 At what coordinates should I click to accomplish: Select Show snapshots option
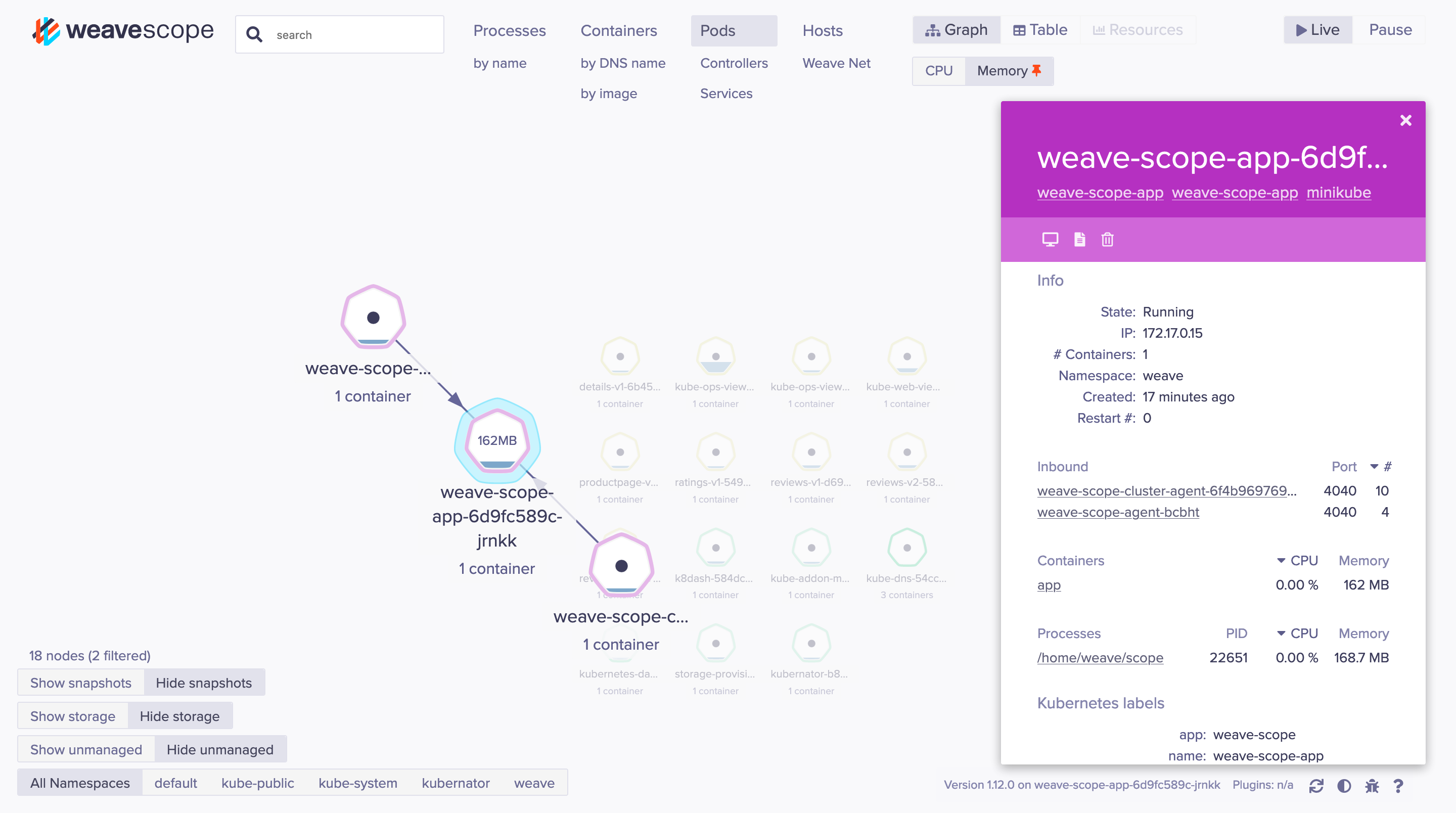81,683
